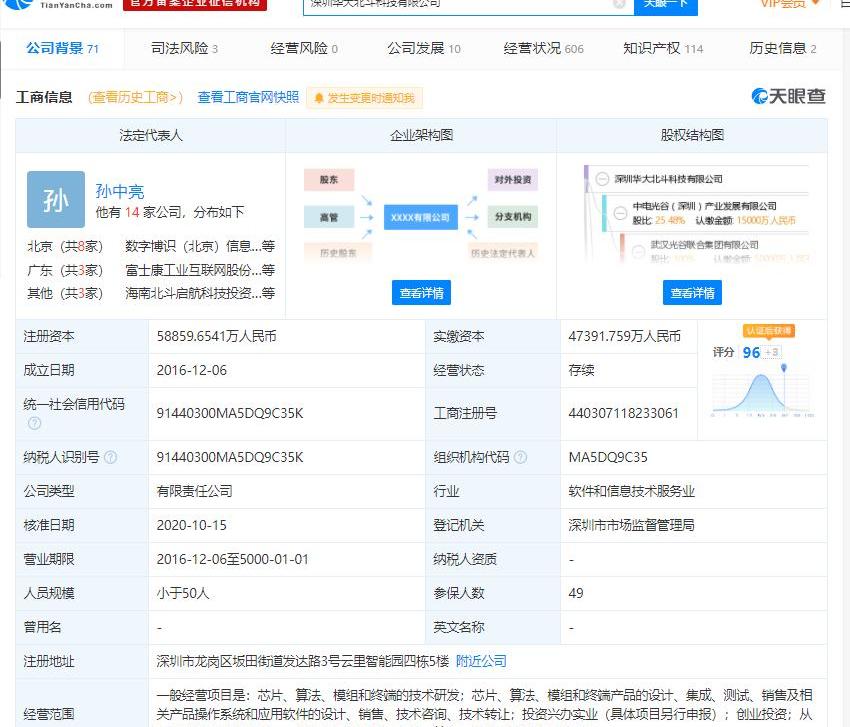Click 核准日期 value 2020-10-15
This screenshot has height=727, width=850.
(x=191, y=525)
